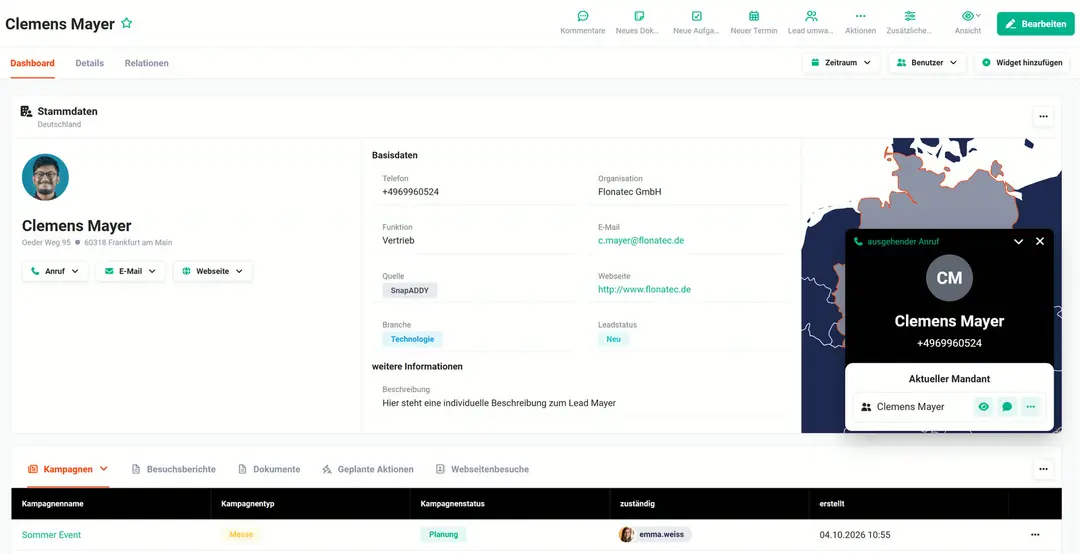Sort by the Kampagnenname column header
This screenshot has width=1080, height=554.
(x=52, y=504)
